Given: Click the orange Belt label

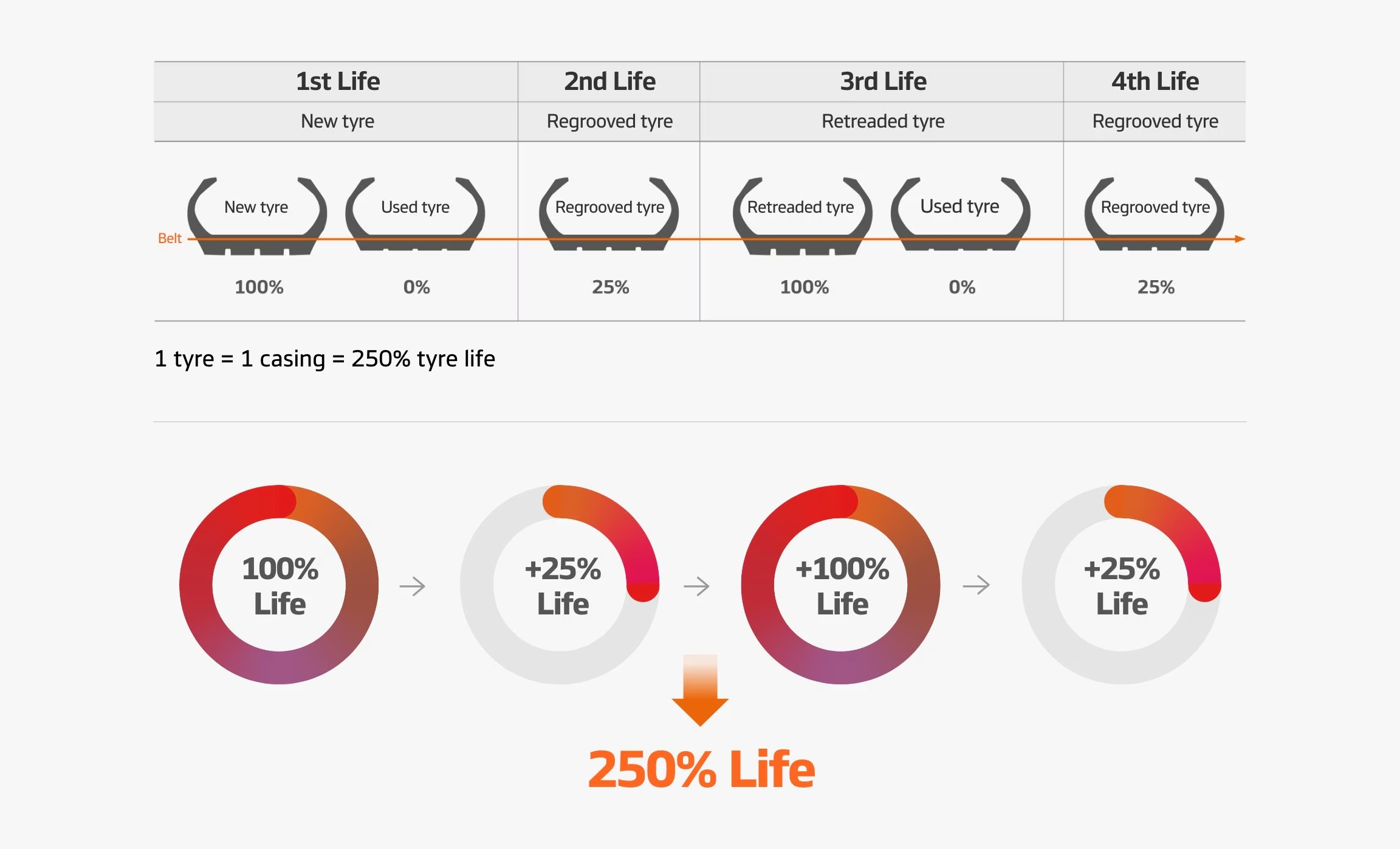Looking at the screenshot, I should pyautogui.click(x=170, y=238).
